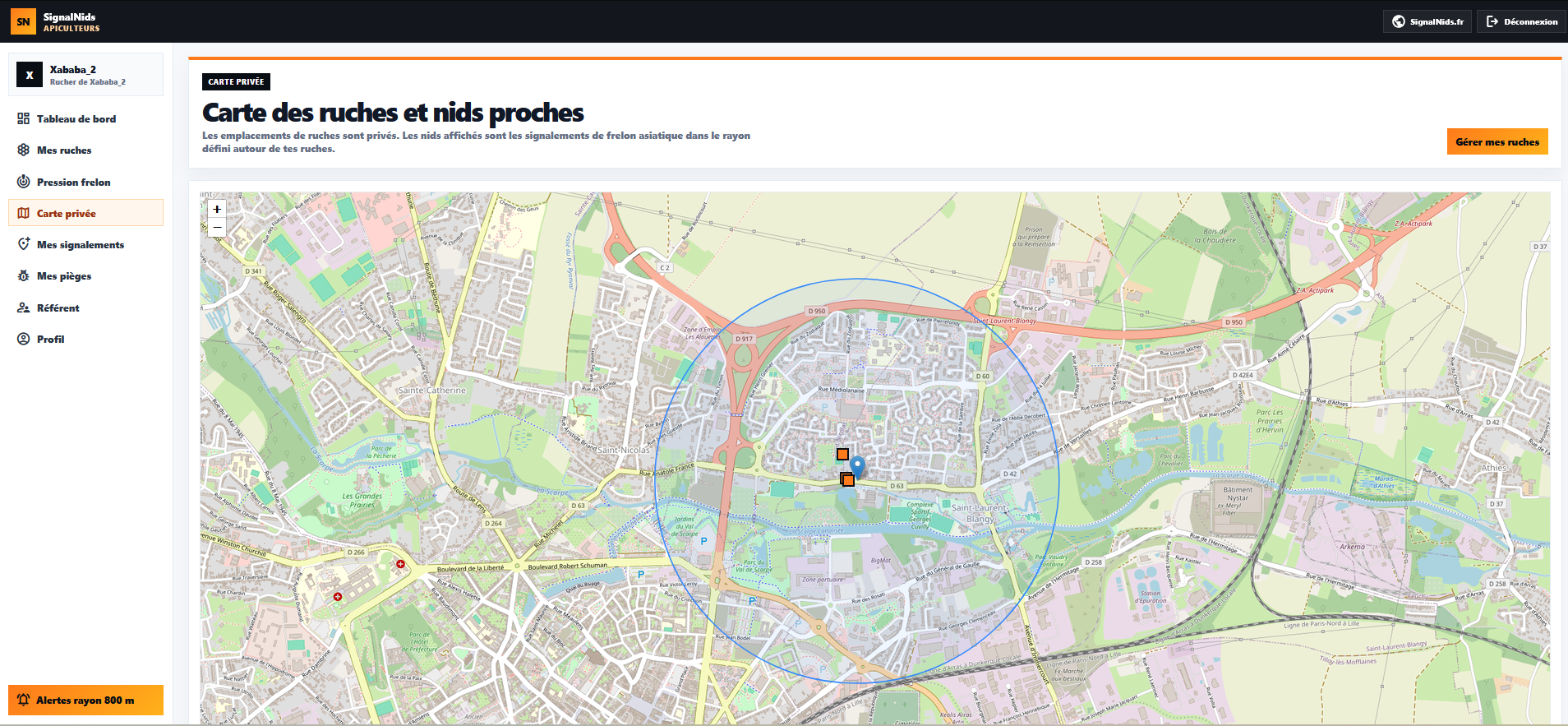Click the logout arrow icon
1568x726 pixels.
pos(1492,21)
